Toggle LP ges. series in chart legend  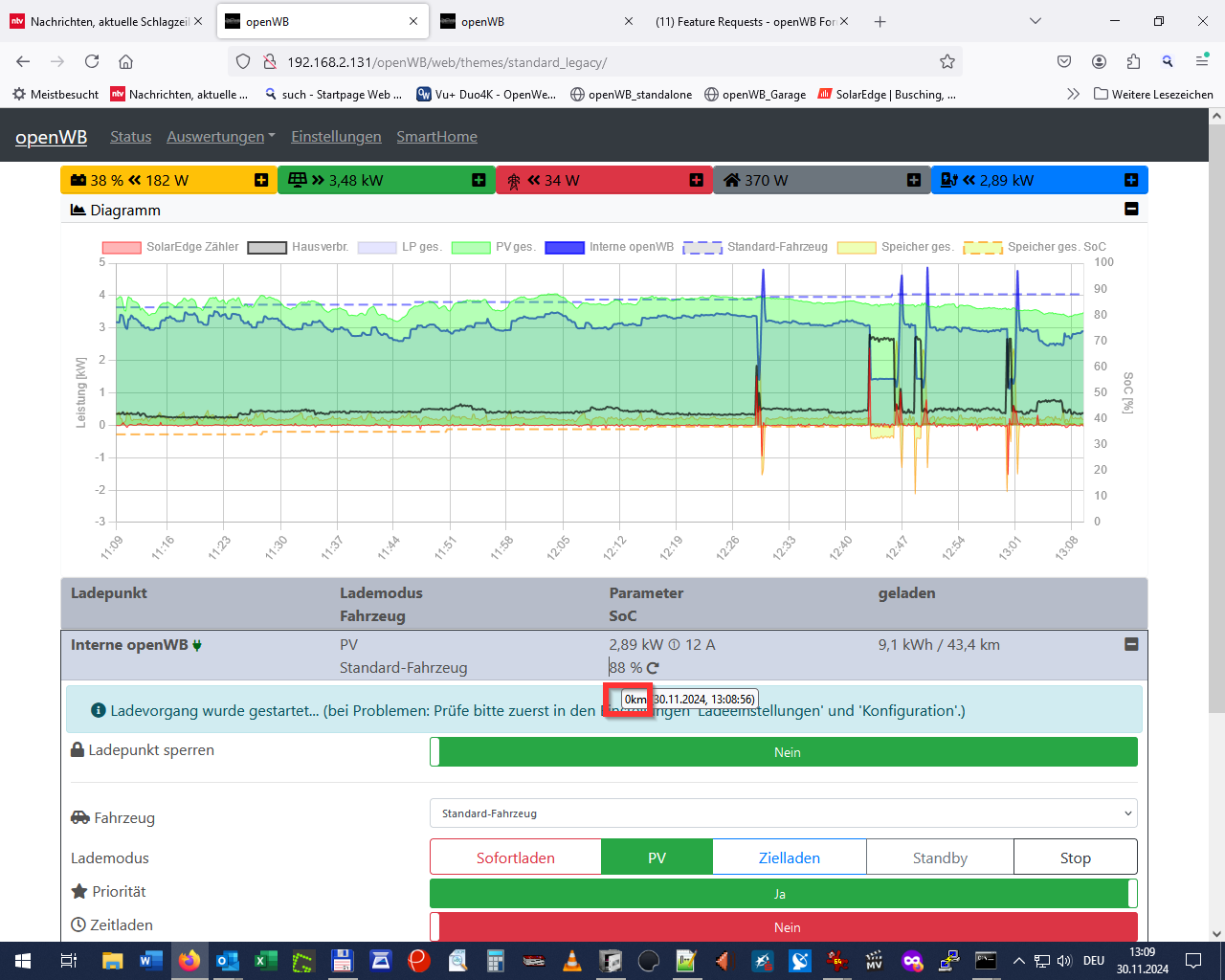coord(399,247)
